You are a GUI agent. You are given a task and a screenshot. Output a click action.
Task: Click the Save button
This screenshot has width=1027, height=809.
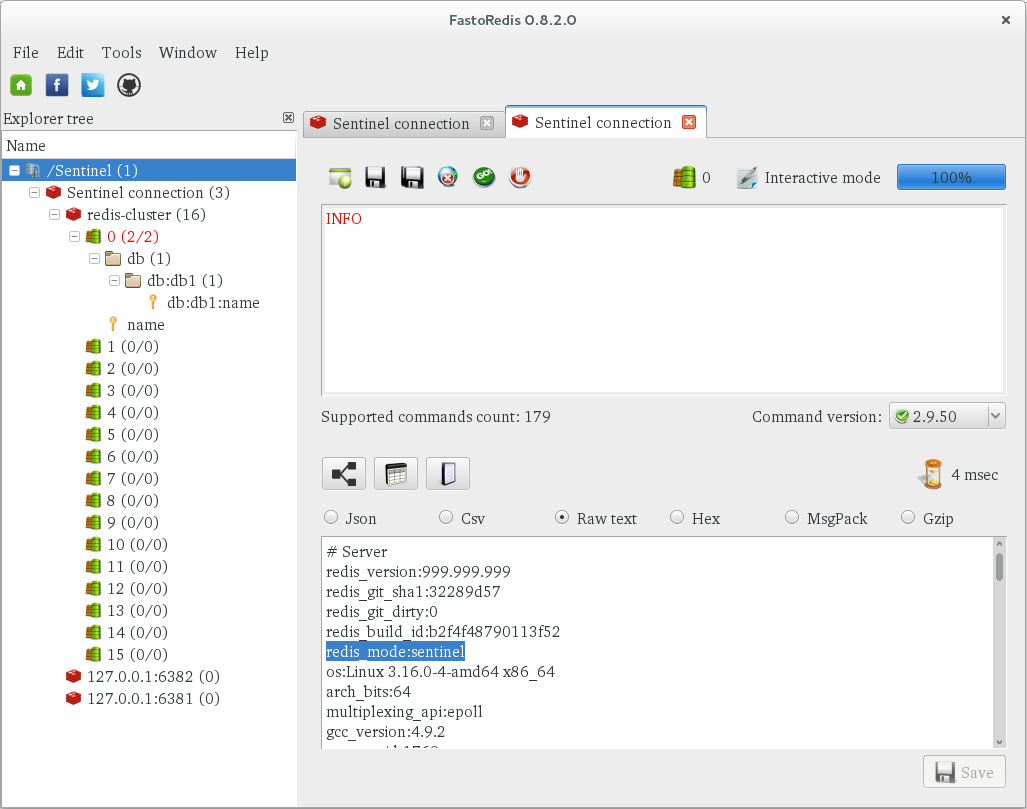point(964,772)
